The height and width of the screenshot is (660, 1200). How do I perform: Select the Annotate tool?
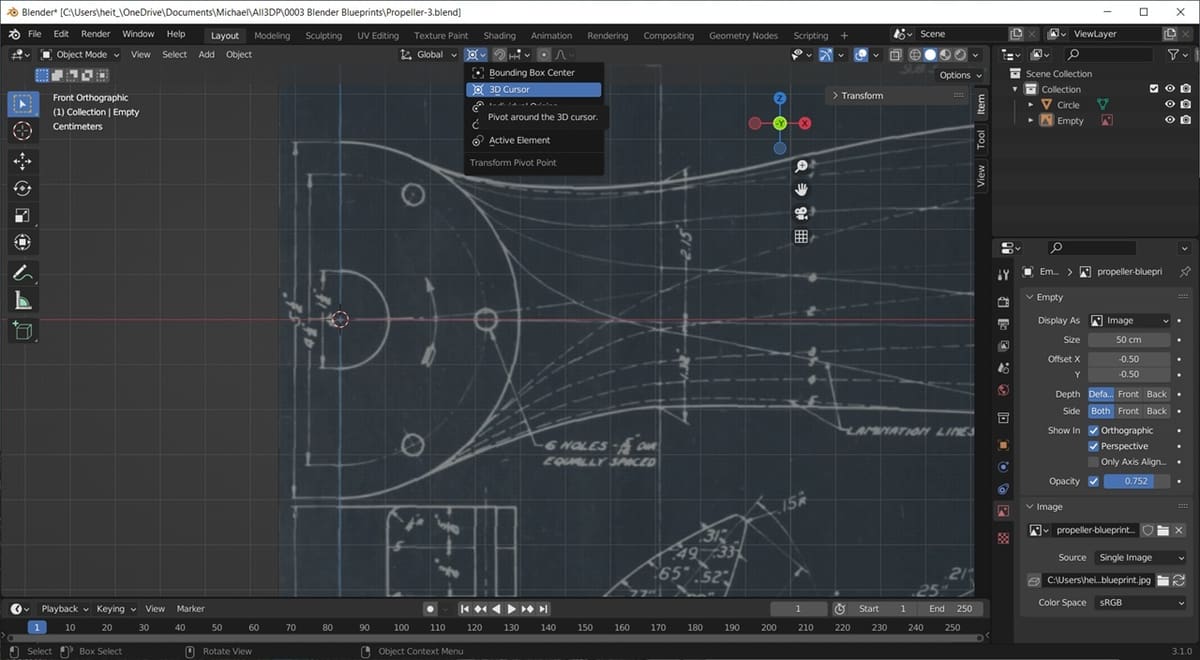[x=23, y=273]
